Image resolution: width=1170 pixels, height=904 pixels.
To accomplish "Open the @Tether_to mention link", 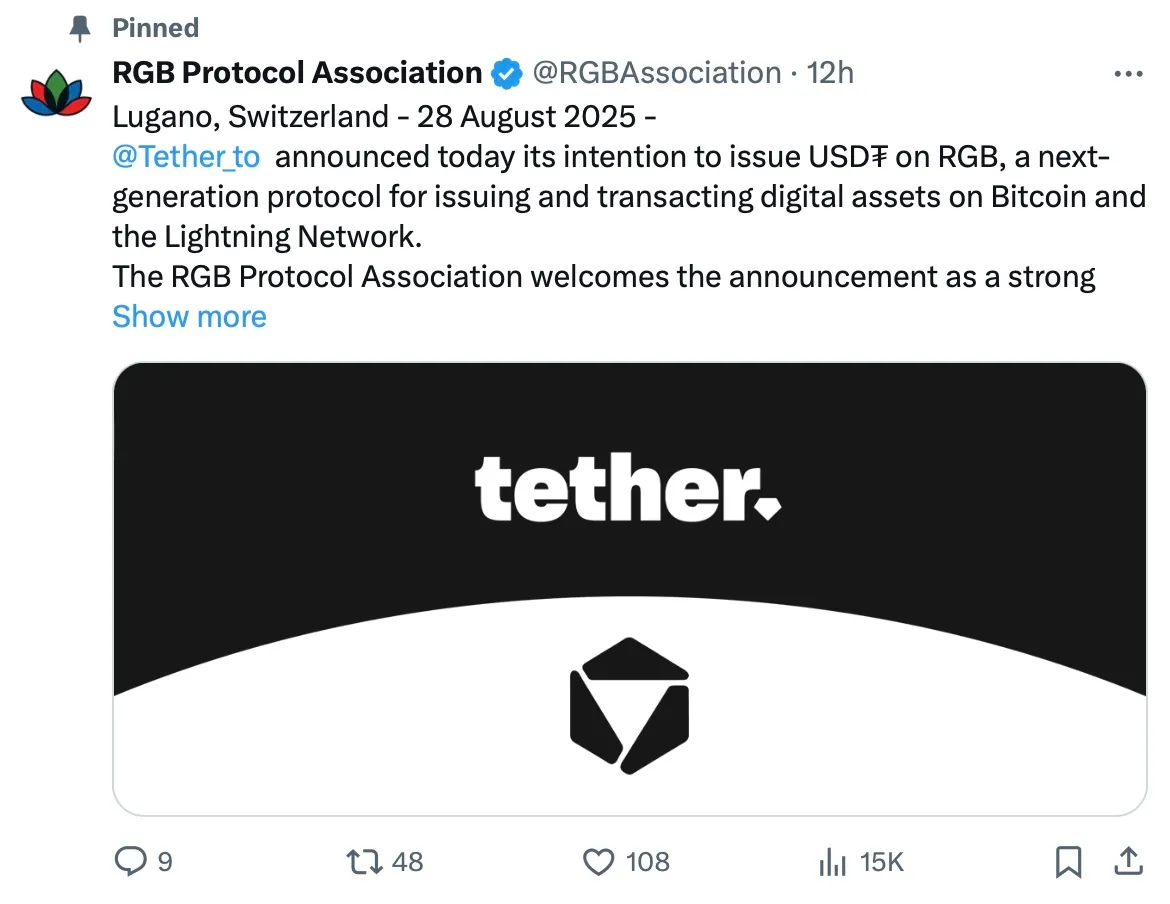I will (x=184, y=156).
